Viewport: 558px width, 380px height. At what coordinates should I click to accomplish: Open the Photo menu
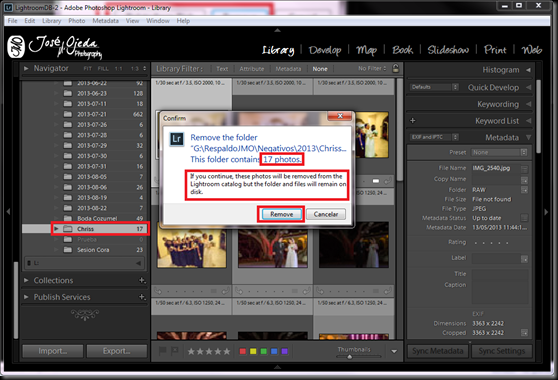click(77, 21)
